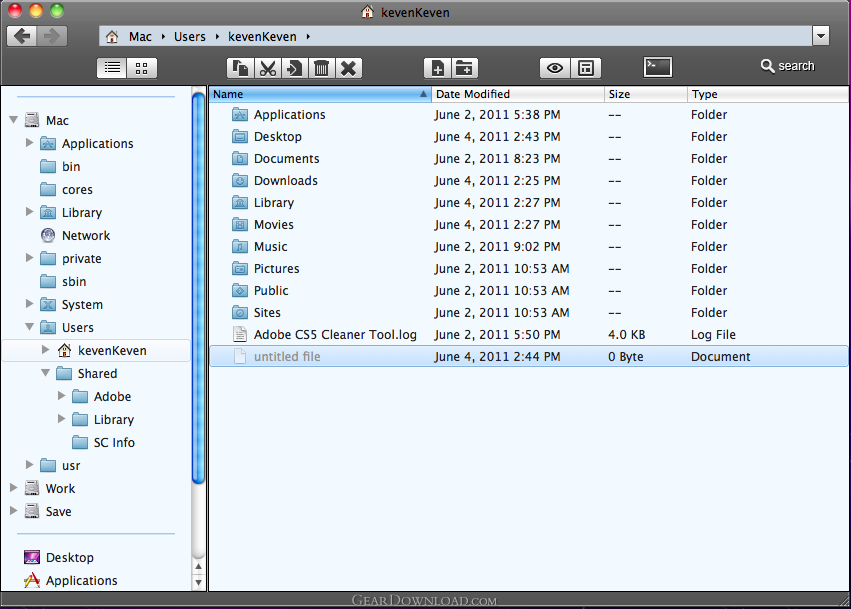Expand the sidebar Applications folder under Mac
The width and height of the screenshot is (851, 609).
(x=29, y=143)
